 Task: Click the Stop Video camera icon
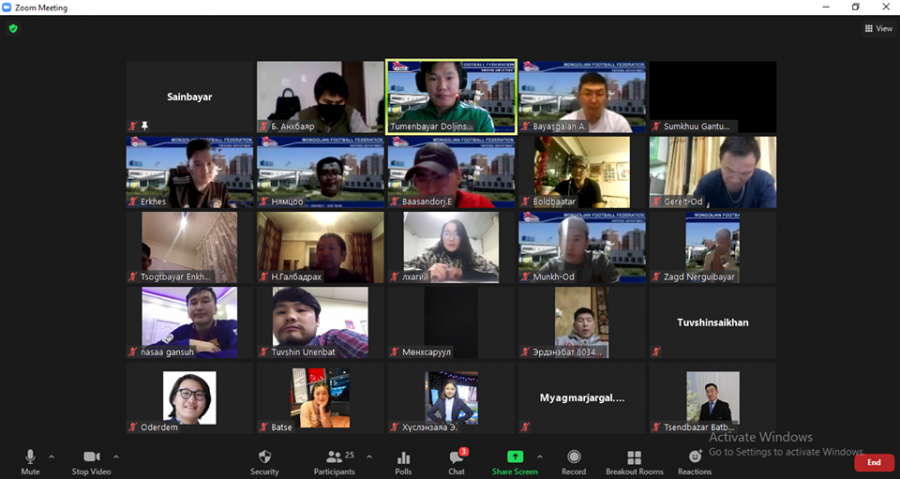(x=91, y=457)
